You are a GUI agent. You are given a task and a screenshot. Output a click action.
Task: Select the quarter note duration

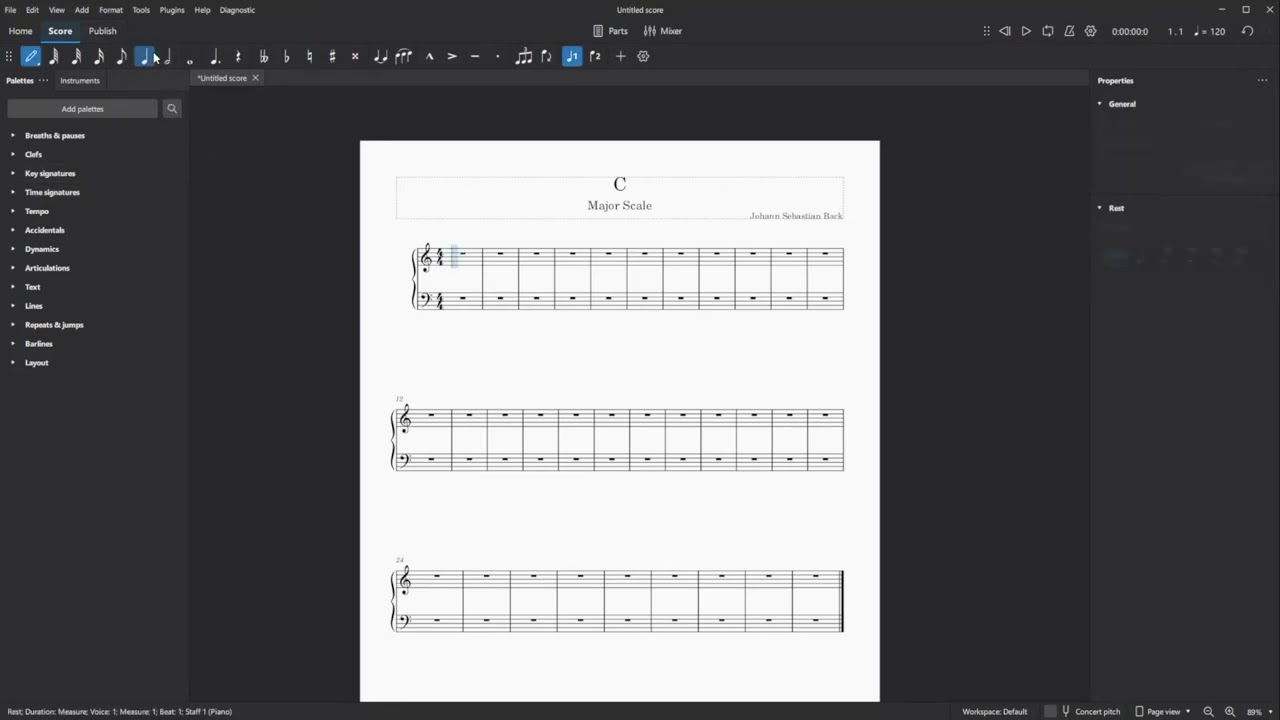coord(144,57)
